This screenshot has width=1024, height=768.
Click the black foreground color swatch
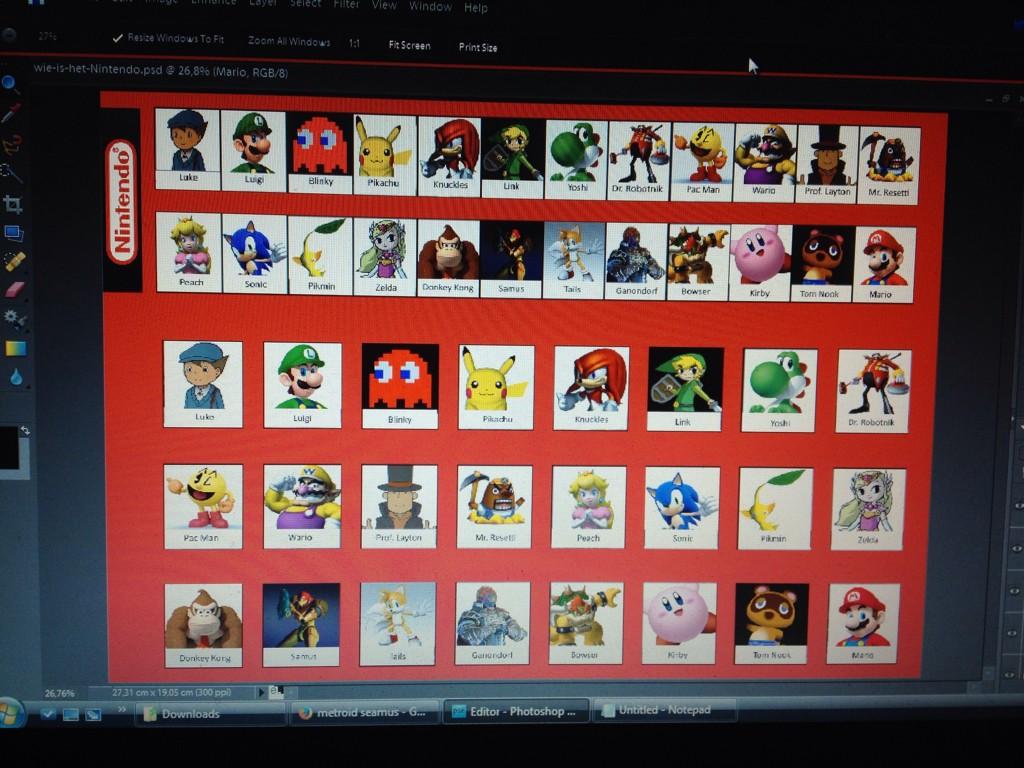[x=8, y=448]
